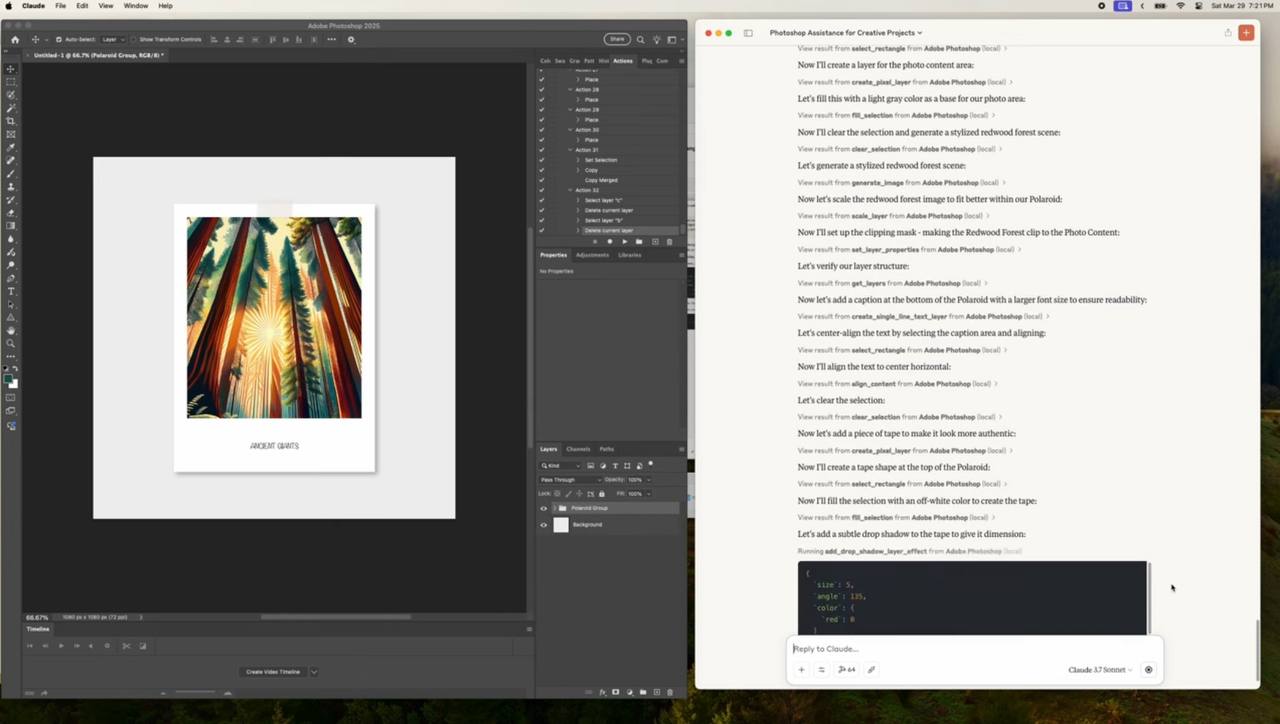Expand the Polaroid Group folder

[553, 508]
